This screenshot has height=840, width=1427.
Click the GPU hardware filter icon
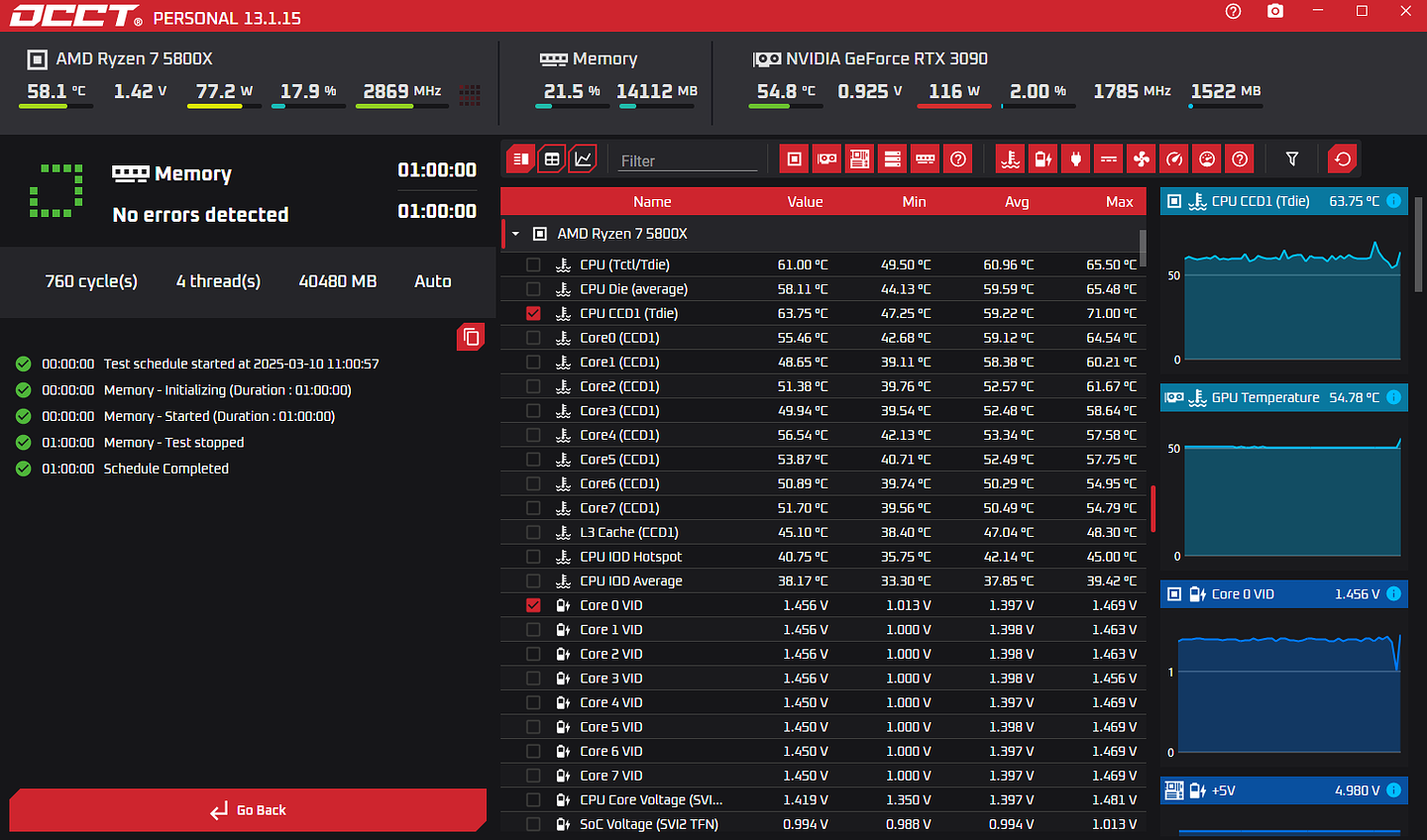click(826, 159)
